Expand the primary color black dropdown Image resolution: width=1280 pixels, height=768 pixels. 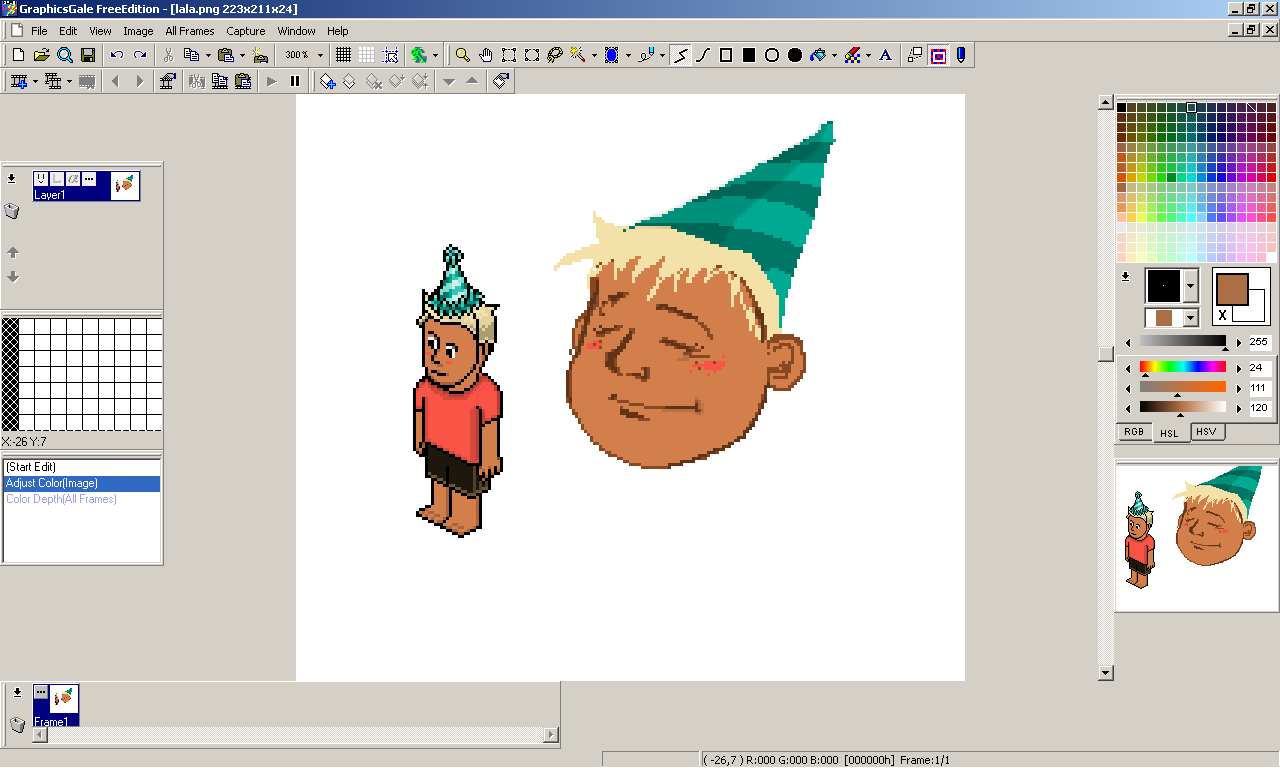pos(1190,287)
